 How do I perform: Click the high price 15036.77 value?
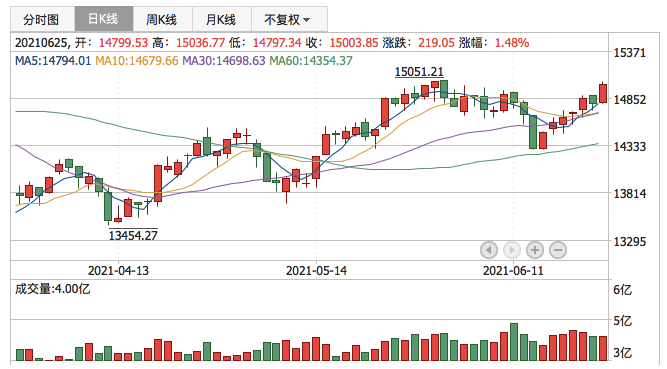coord(200,43)
